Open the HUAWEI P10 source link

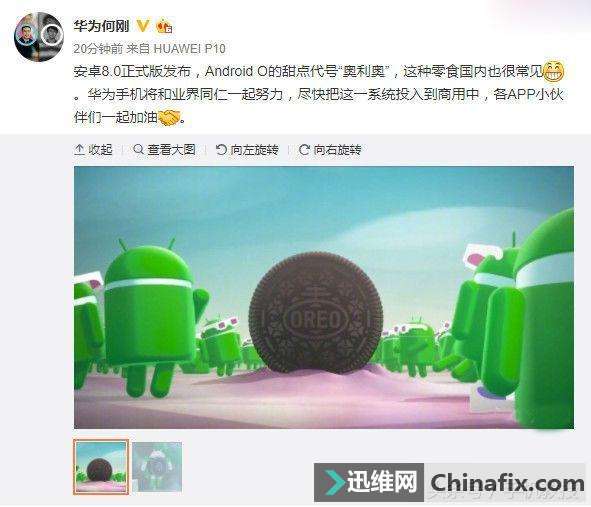190,49
